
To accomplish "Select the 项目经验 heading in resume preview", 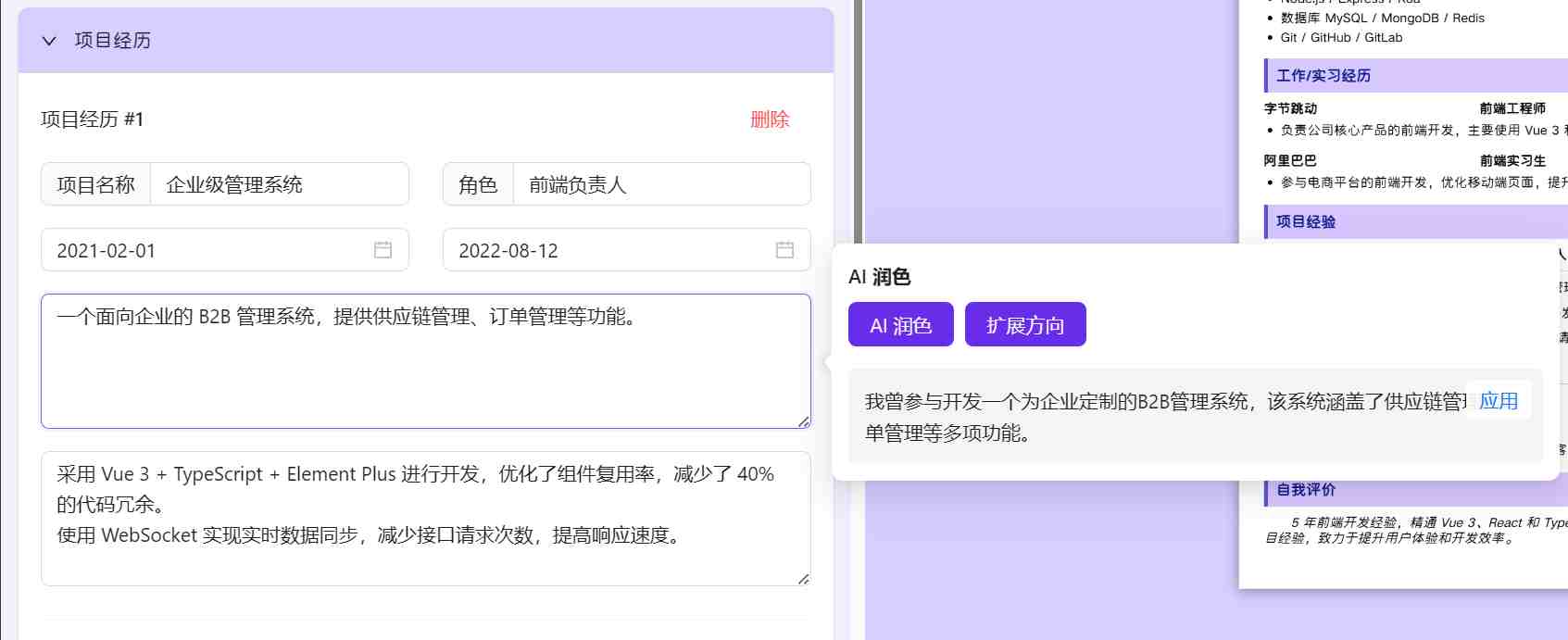I will (x=1305, y=222).
